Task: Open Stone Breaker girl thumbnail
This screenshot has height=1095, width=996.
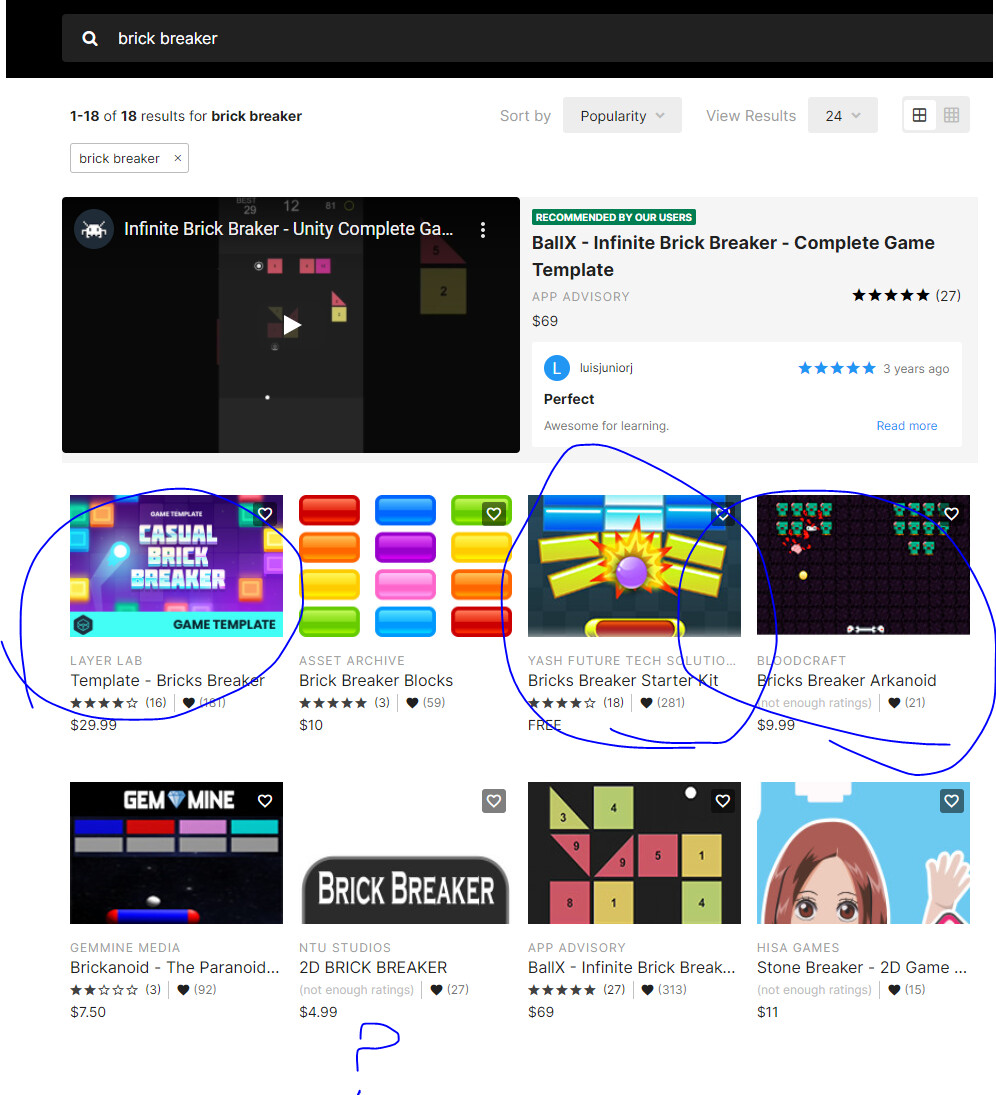Action: pyautogui.click(x=863, y=853)
